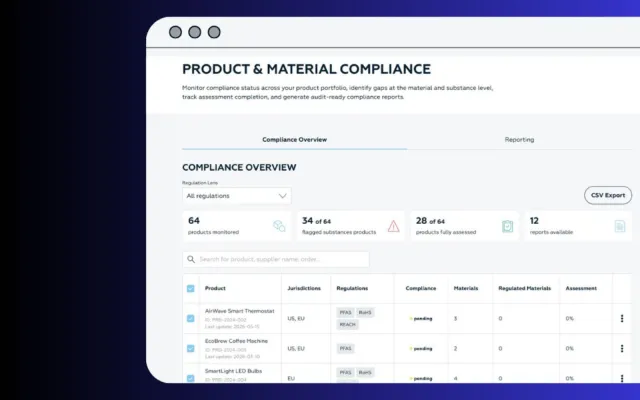Click the 12 reports available card
Screen dimensions: 640x400
pos(578,226)
